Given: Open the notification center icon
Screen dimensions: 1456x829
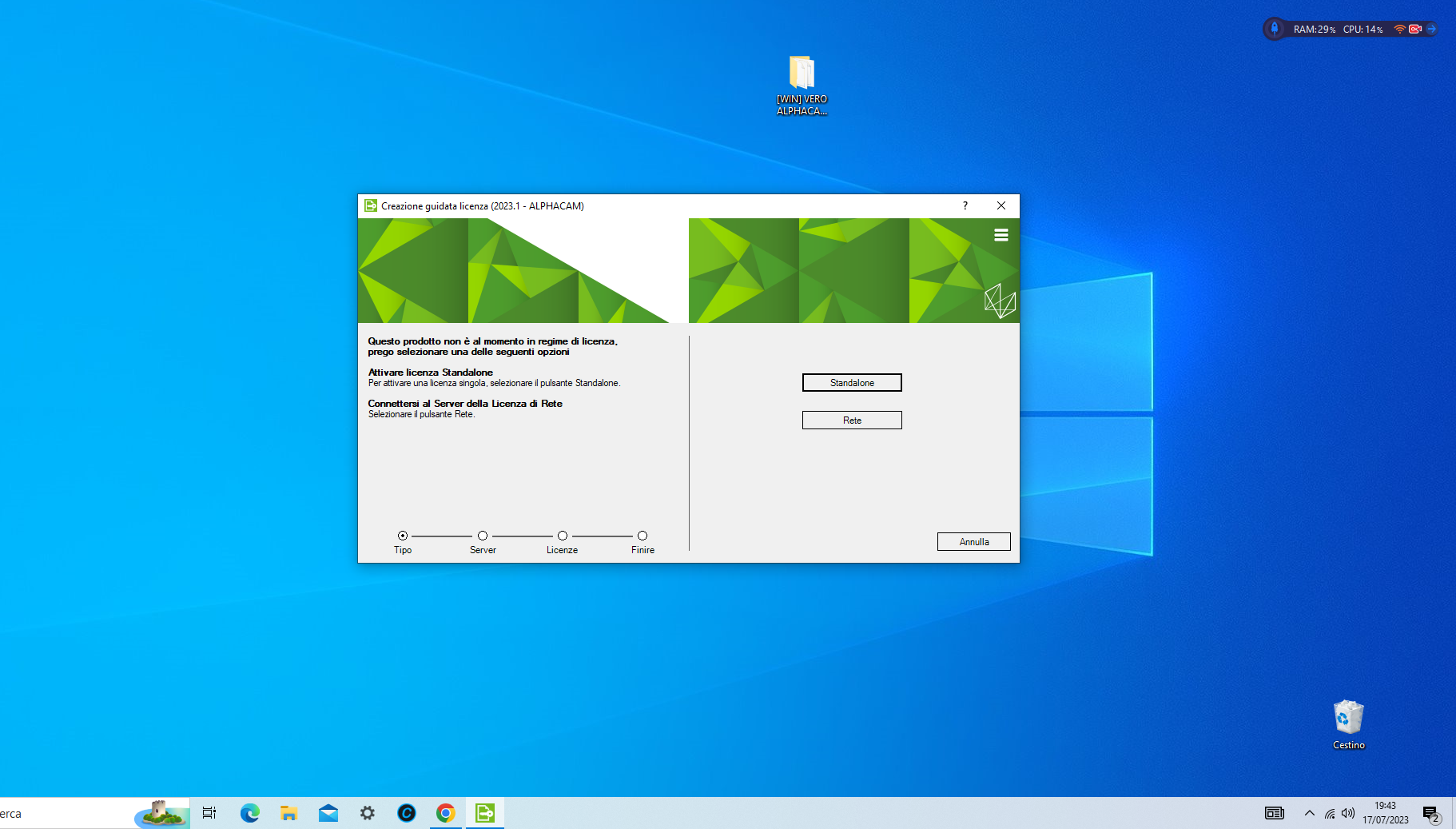Looking at the screenshot, I should click(1431, 814).
